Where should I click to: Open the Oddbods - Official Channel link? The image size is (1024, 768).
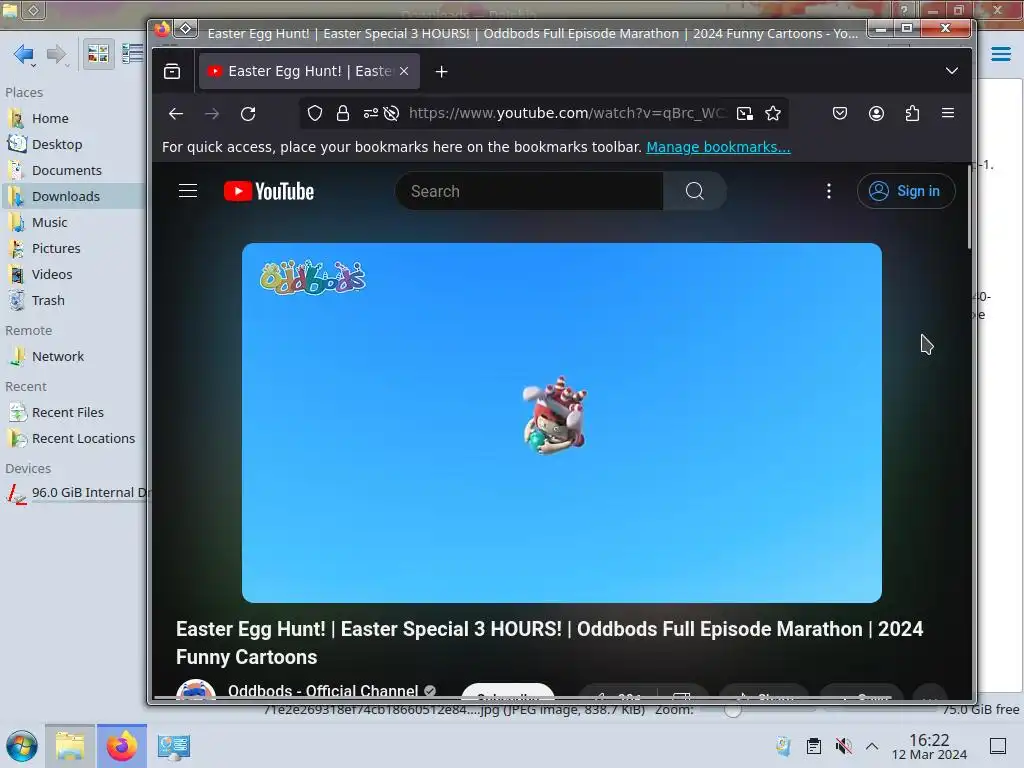pos(323,691)
